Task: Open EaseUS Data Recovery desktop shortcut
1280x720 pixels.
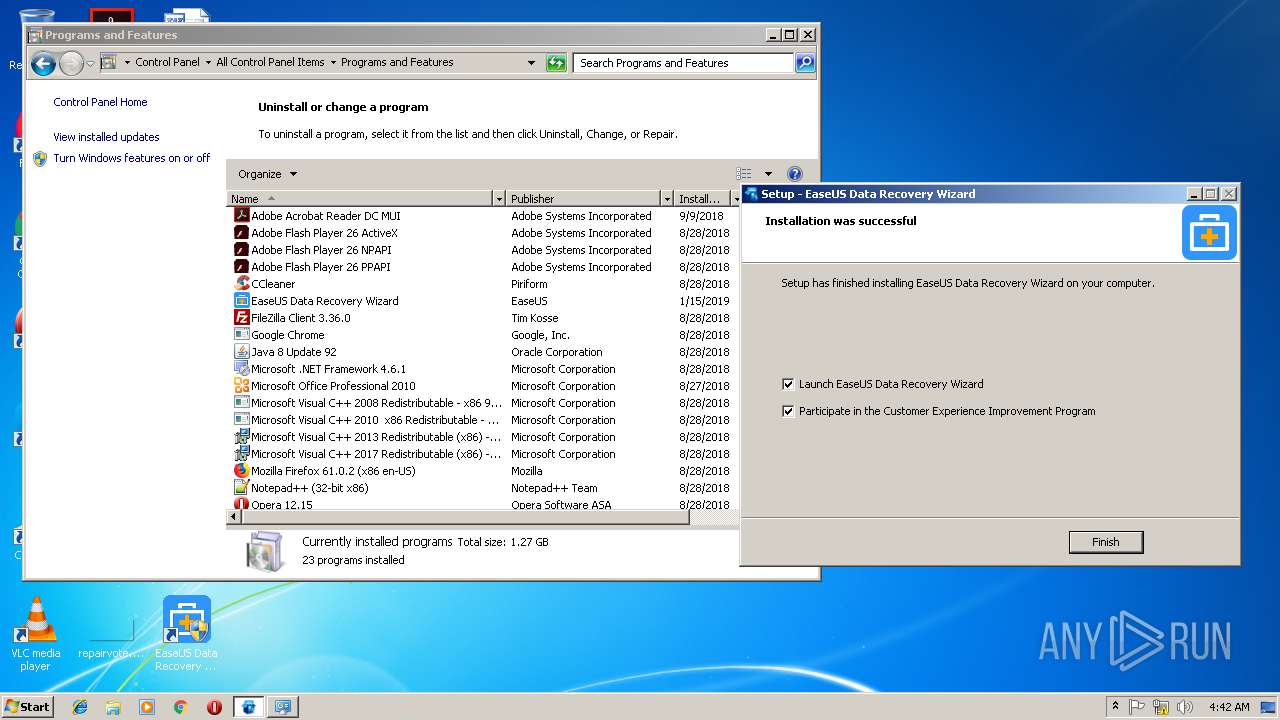Action: point(187,634)
